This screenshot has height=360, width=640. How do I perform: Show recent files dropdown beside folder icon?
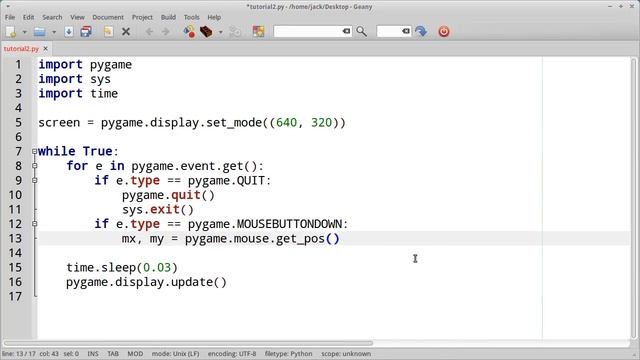(53, 32)
